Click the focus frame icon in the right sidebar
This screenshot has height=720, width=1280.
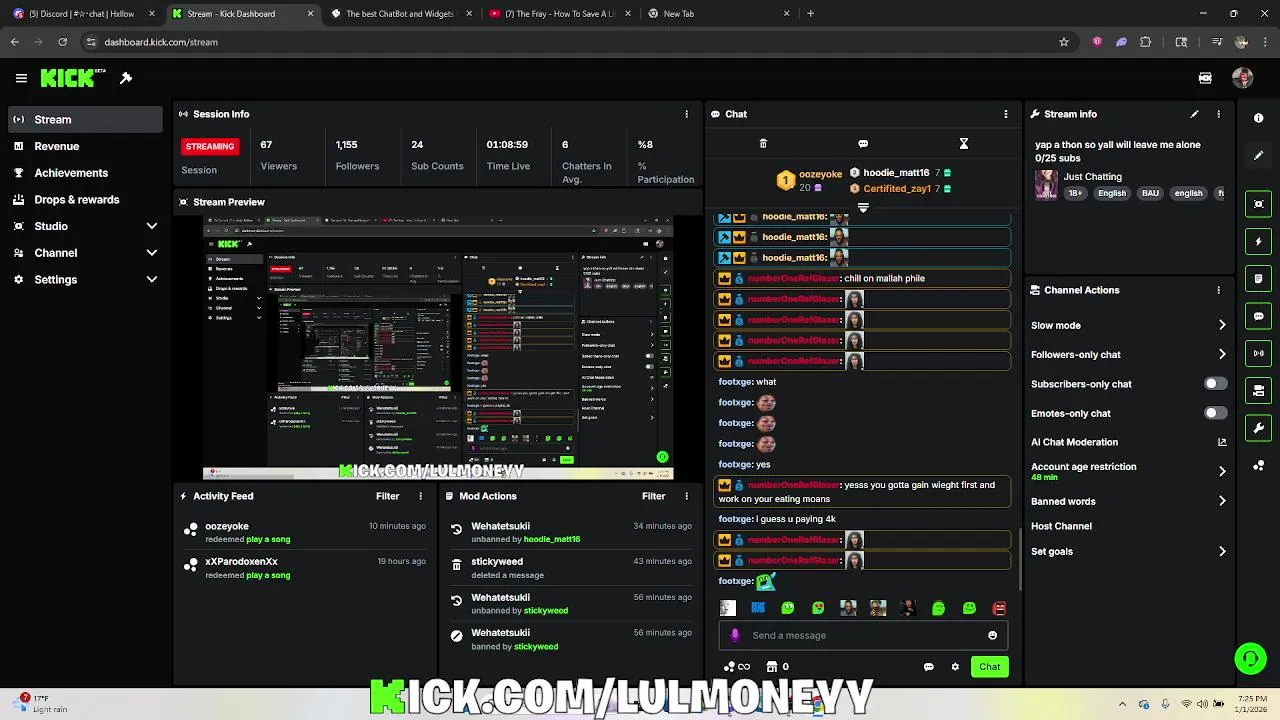(1258, 204)
